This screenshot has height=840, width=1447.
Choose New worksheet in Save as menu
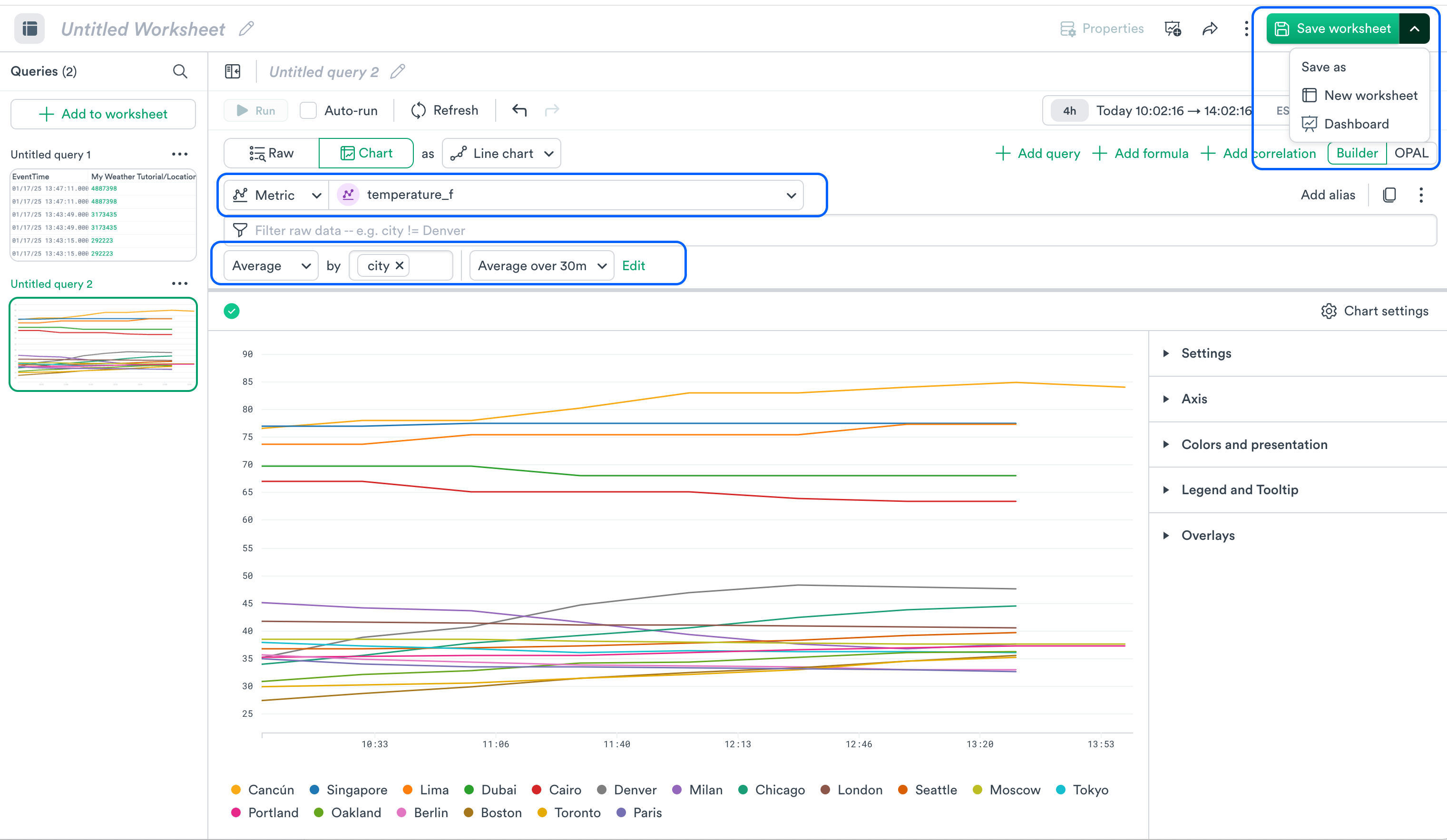coord(1370,95)
